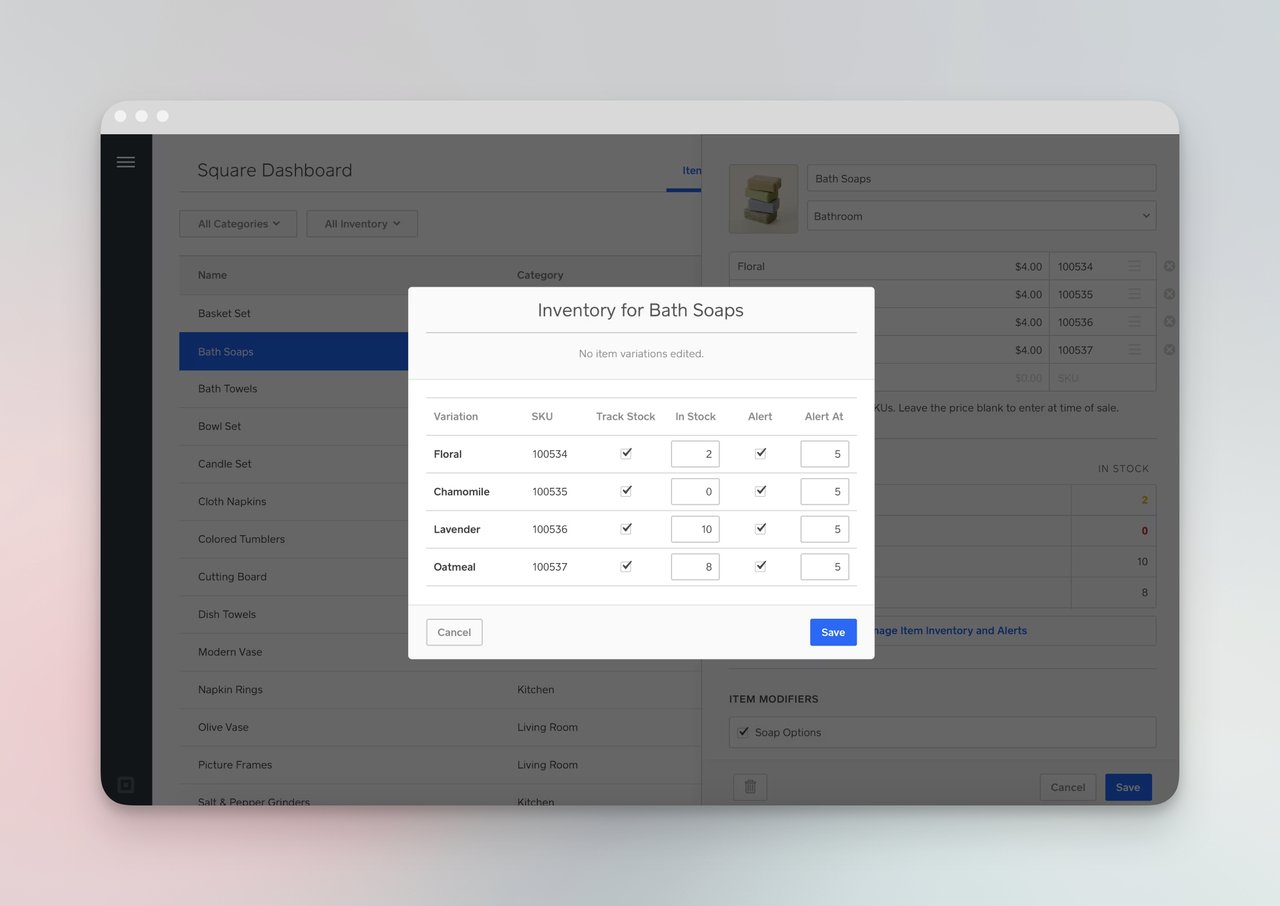The width and height of the screenshot is (1280, 906).
Task: Remove the variation with SKU 100536
Action: point(1169,322)
